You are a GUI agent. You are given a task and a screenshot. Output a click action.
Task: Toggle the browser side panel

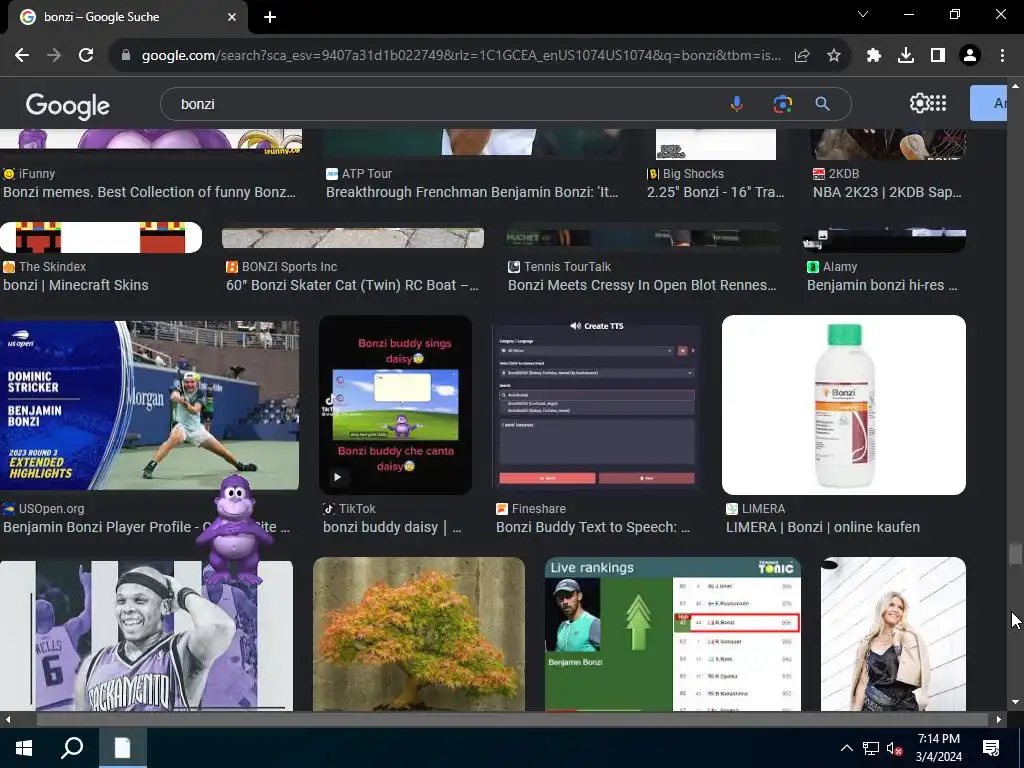(x=938, y=56)
